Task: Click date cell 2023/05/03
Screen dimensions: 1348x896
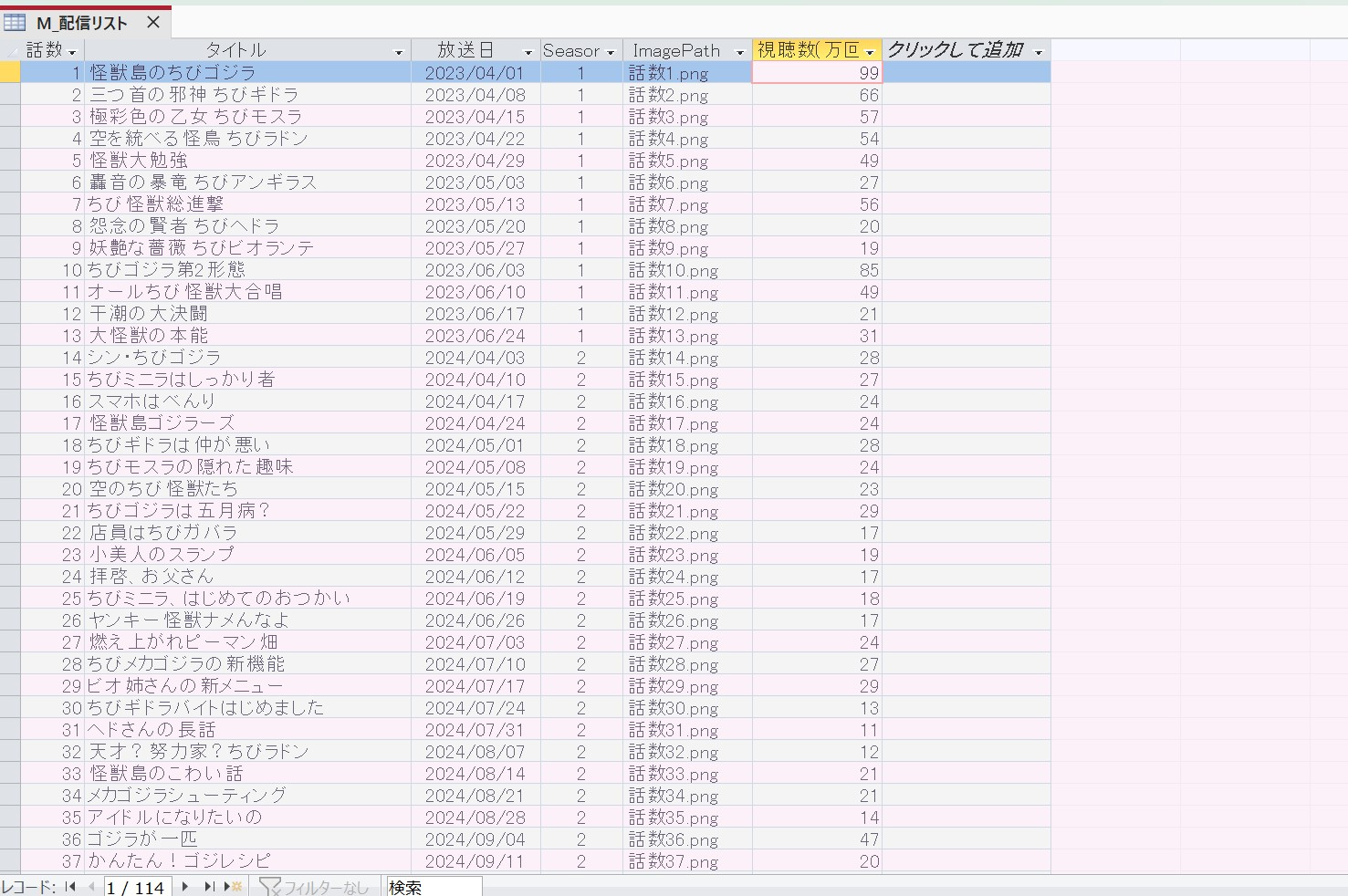Action: [475, 182]
